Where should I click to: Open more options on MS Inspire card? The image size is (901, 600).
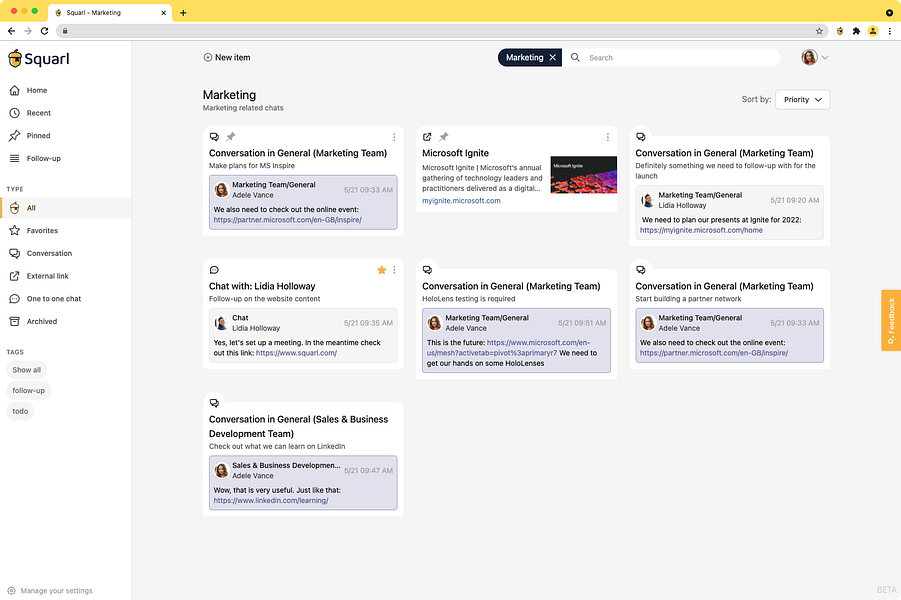point(394,137)
